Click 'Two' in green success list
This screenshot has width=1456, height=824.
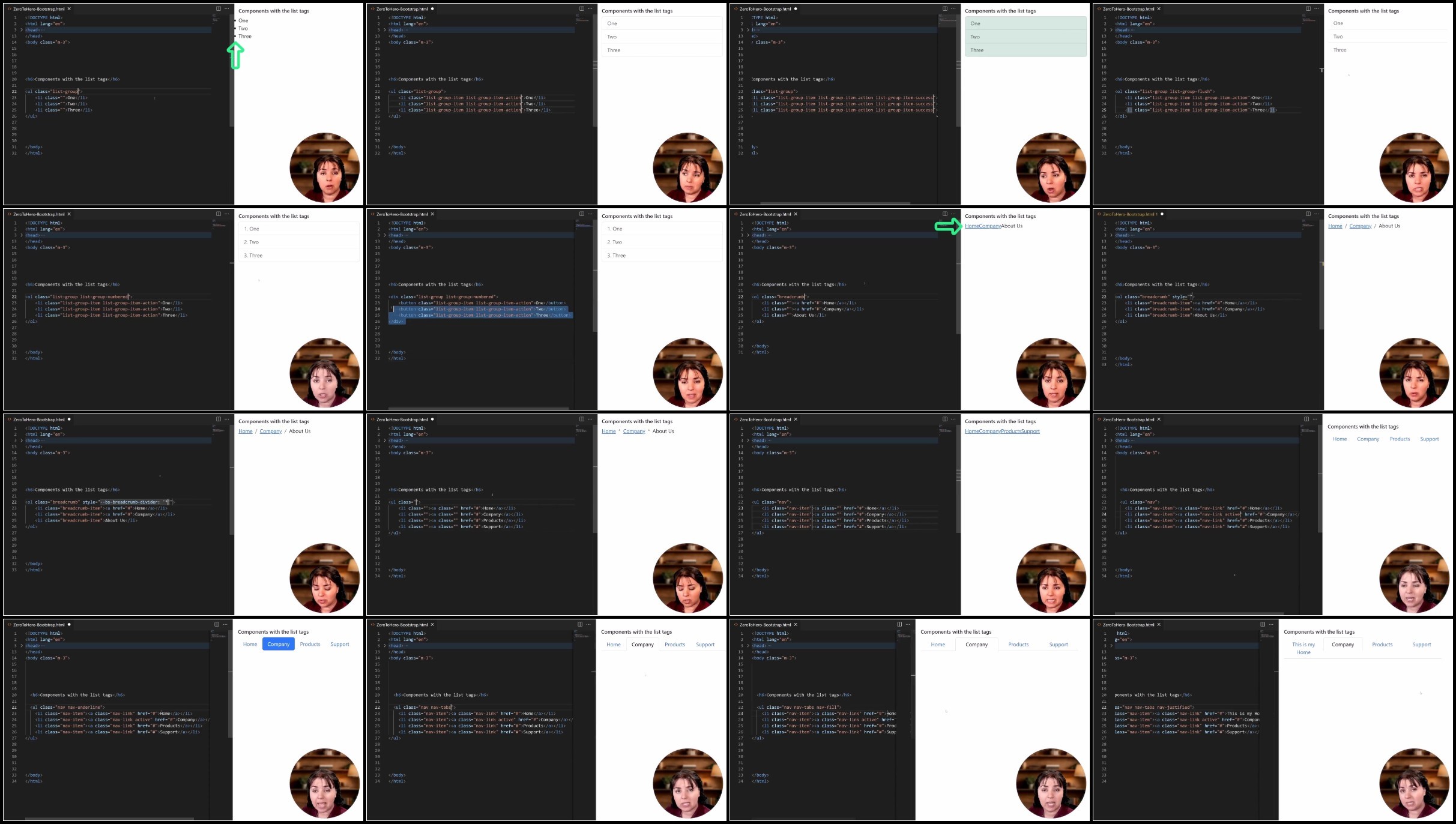coord(1026,37)
